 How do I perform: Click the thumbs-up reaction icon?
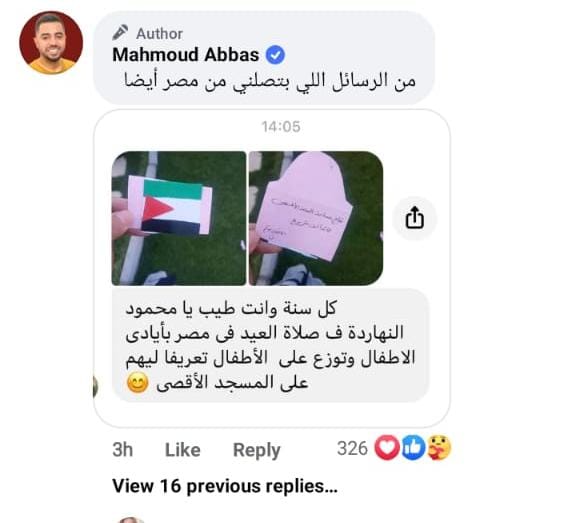coord(413,448)
